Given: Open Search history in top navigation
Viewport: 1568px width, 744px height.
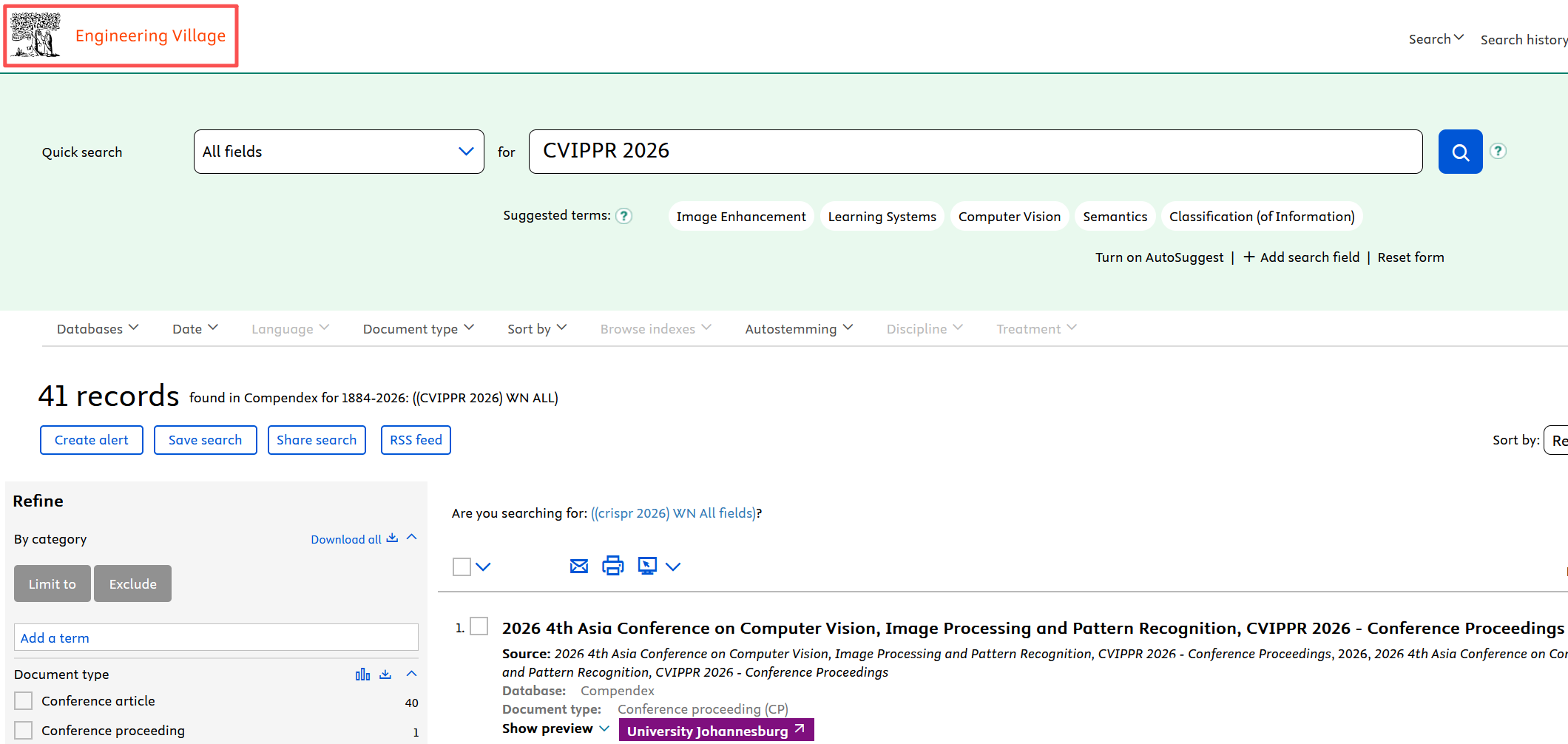Looking at the screenshot, I should click(x=1524, y=40).
